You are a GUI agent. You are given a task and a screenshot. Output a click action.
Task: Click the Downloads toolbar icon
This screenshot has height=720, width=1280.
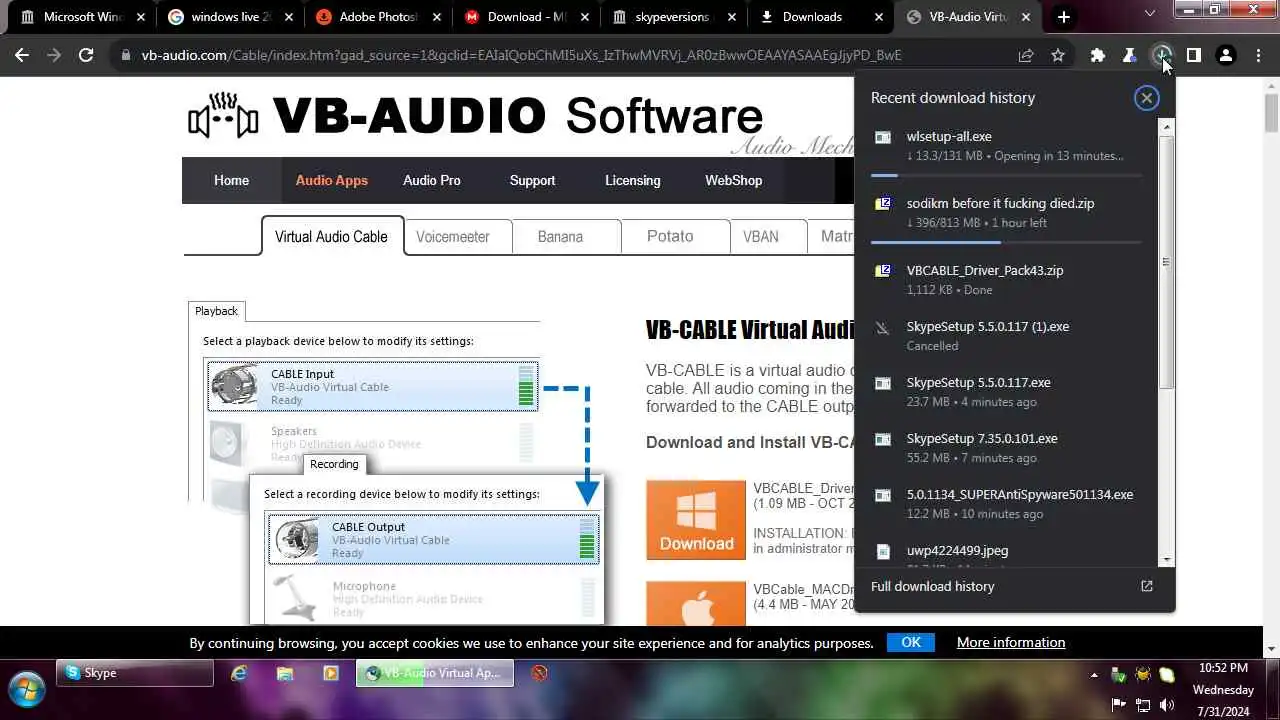tap(1162, 56)
